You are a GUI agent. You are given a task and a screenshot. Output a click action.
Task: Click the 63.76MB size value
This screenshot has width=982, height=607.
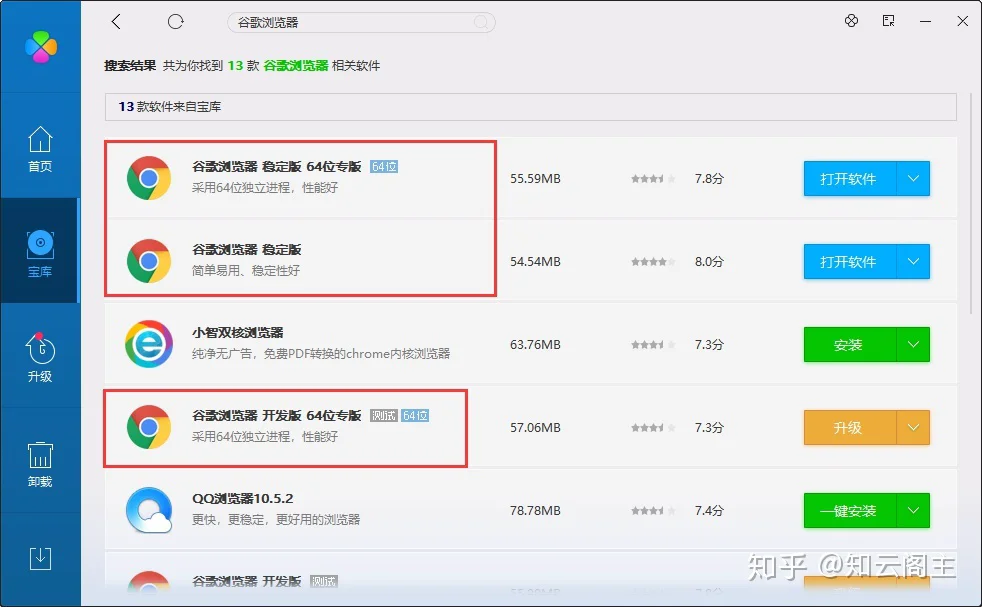535,345
